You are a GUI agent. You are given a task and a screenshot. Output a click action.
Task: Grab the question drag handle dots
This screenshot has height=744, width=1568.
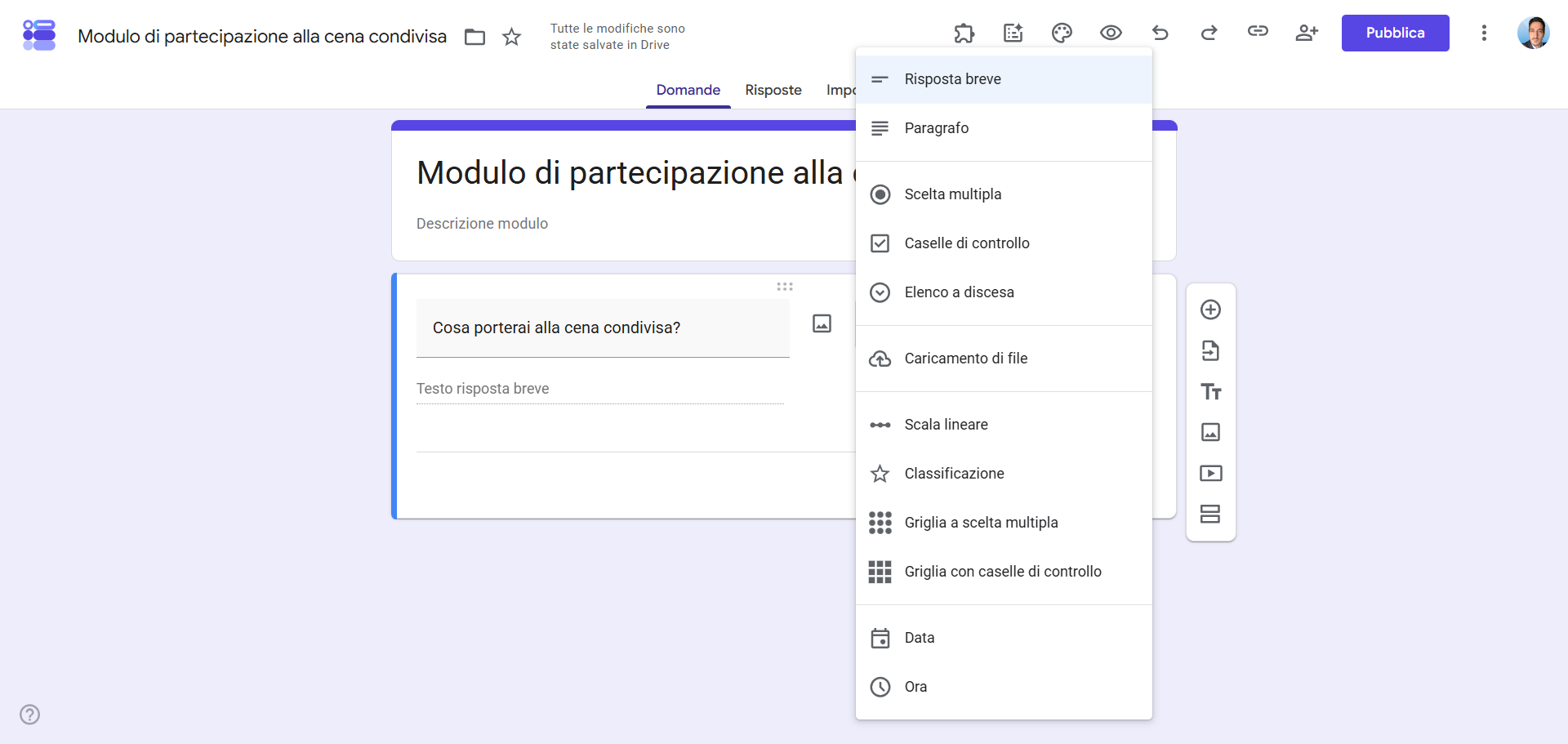click(x=785, y=287)
